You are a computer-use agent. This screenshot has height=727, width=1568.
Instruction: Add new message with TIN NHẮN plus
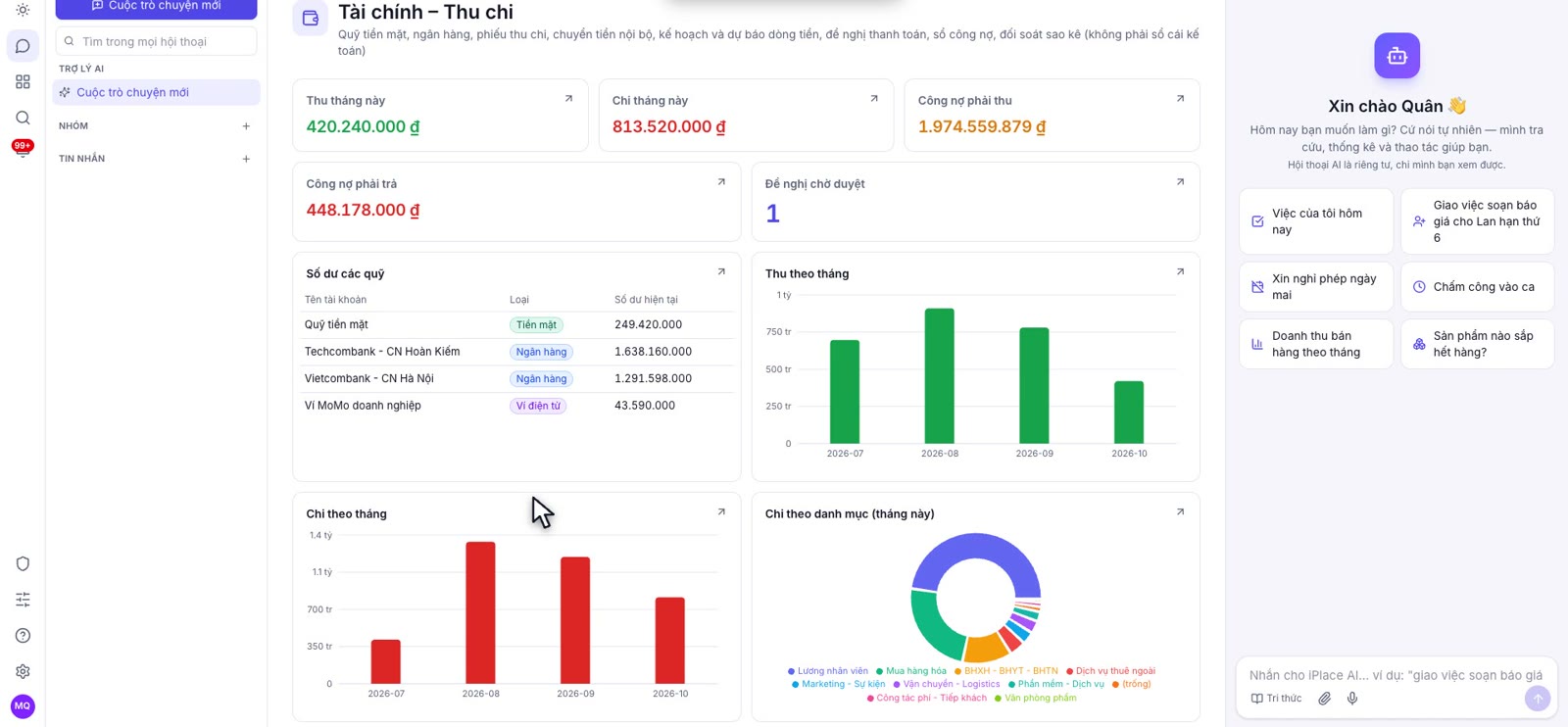[x=246, y=159]
